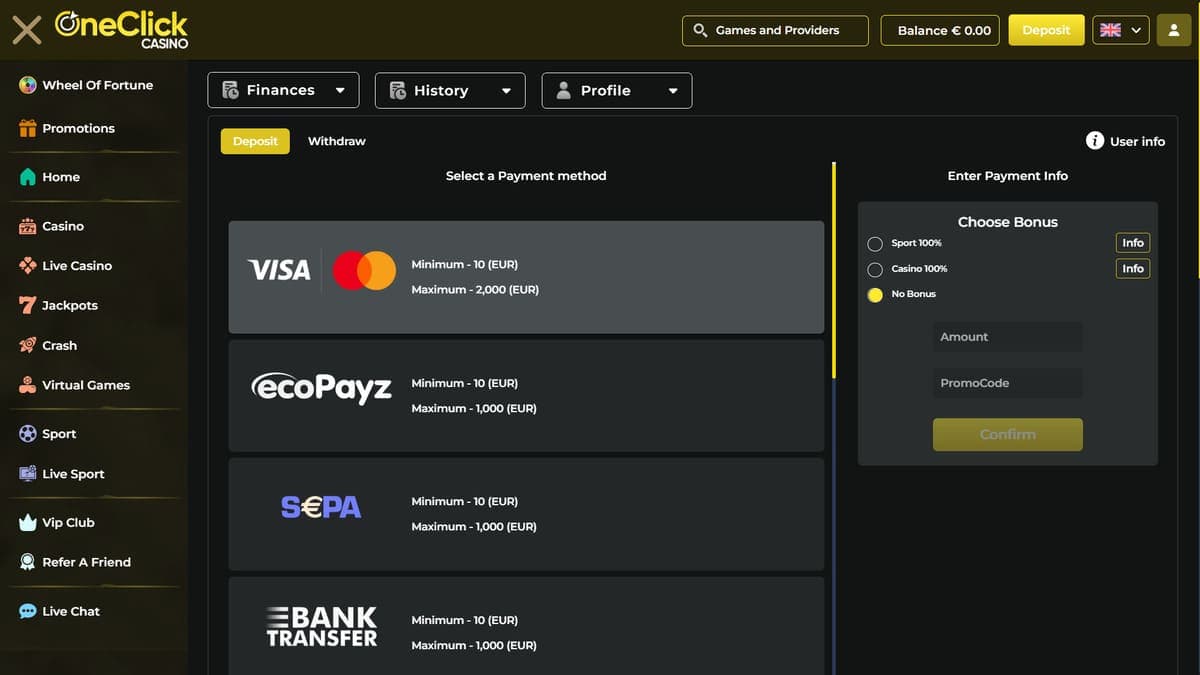Click the Home house icon

[28, 177]
